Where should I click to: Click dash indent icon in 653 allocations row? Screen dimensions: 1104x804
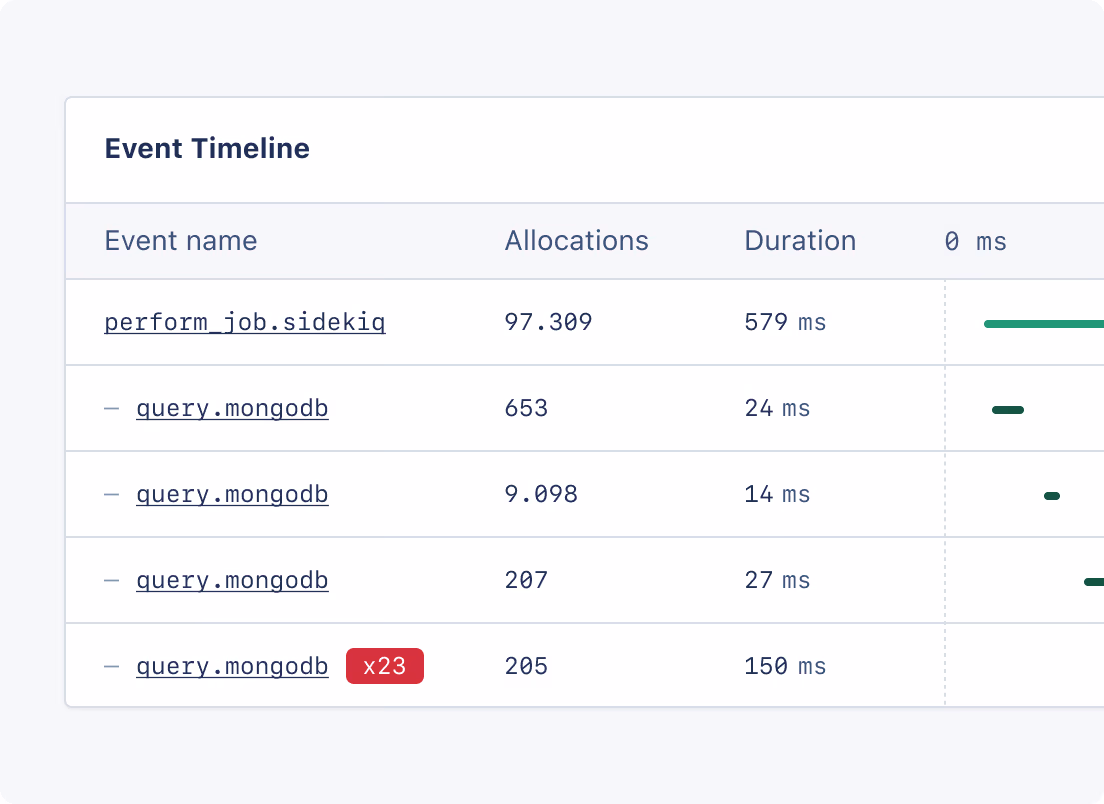coord(112,409)
